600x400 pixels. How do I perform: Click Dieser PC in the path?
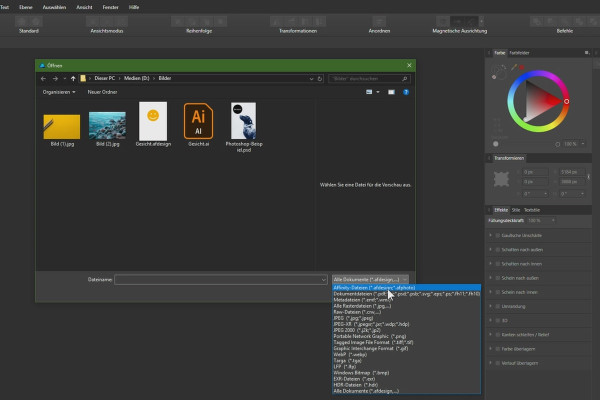tap(104, 78)
